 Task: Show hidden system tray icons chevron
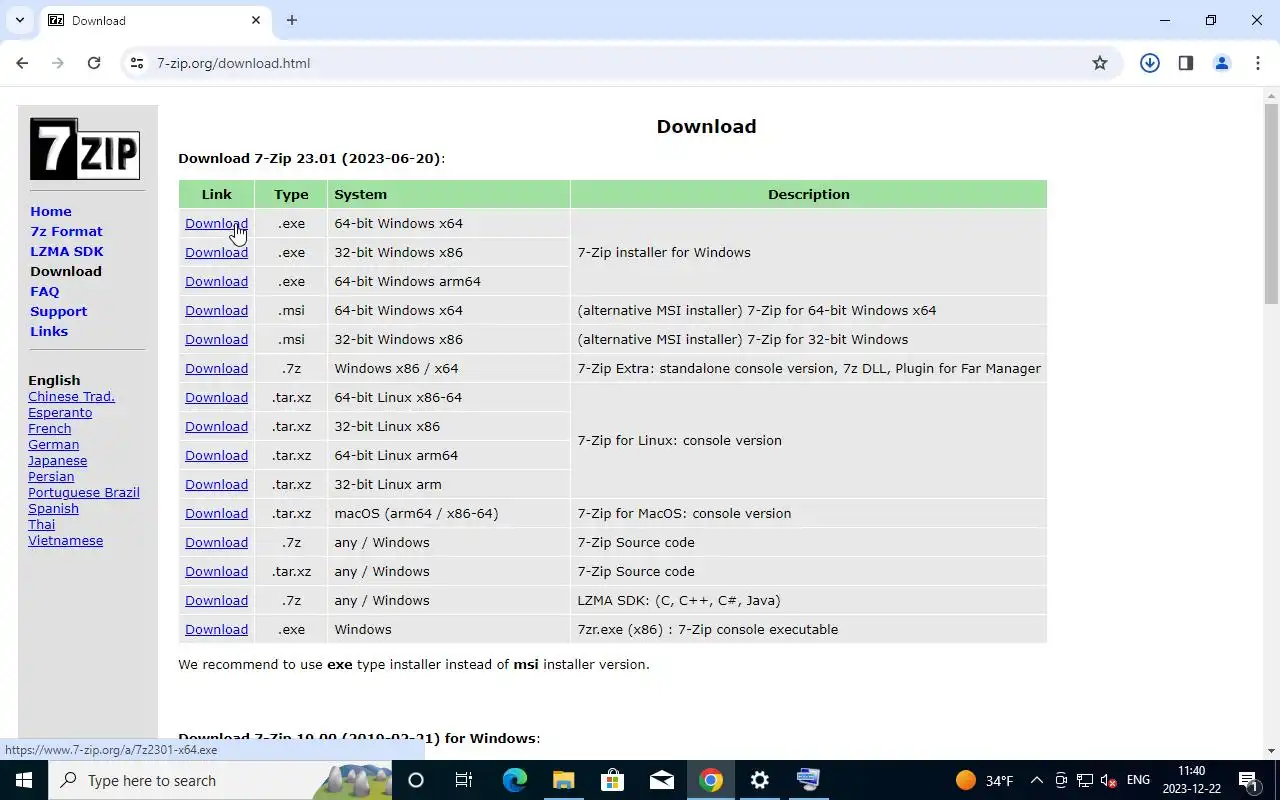coord(1037,780)
